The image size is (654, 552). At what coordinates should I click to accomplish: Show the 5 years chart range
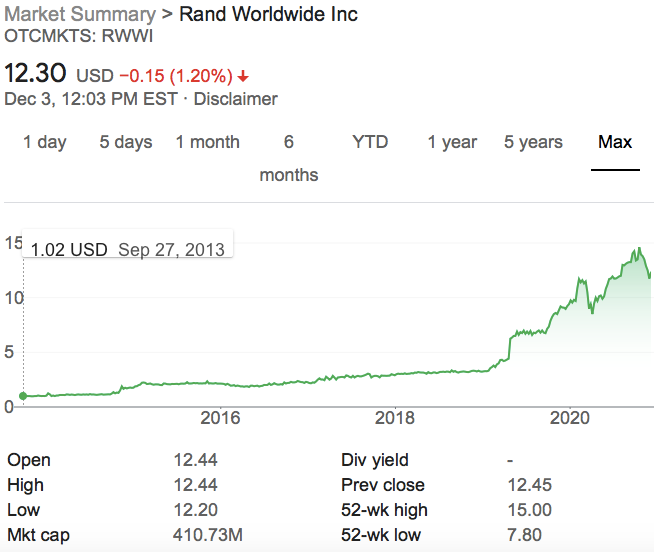[533, 142]
